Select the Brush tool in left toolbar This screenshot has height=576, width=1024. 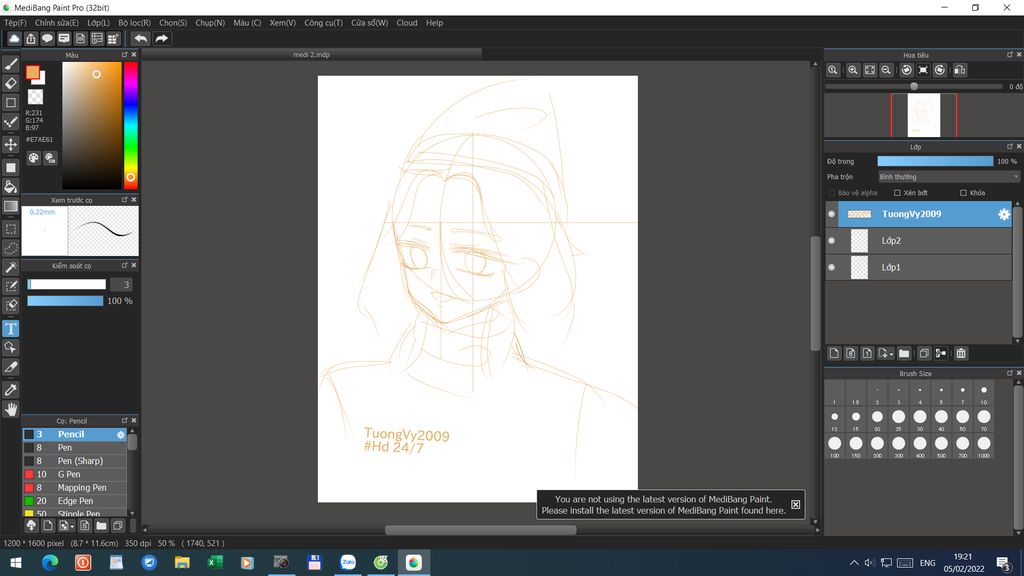[x=10, y=64]
